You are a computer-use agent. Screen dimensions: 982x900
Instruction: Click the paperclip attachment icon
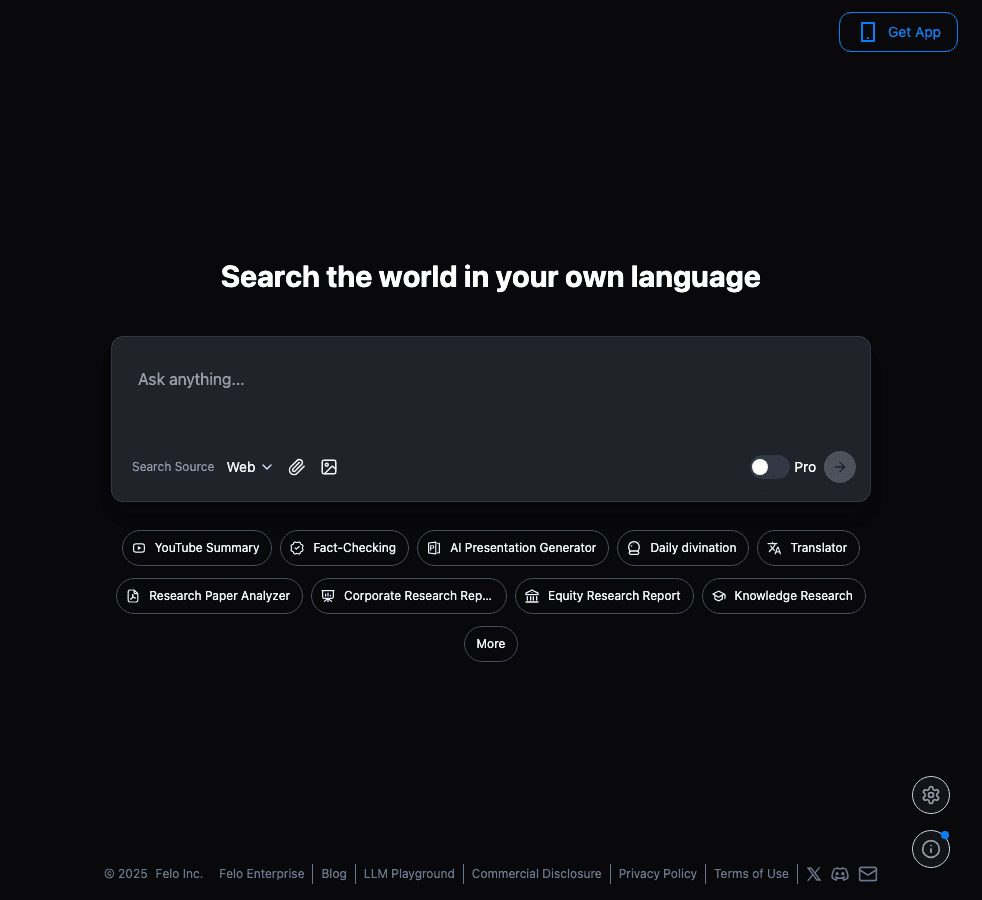[x=296, y=467]
